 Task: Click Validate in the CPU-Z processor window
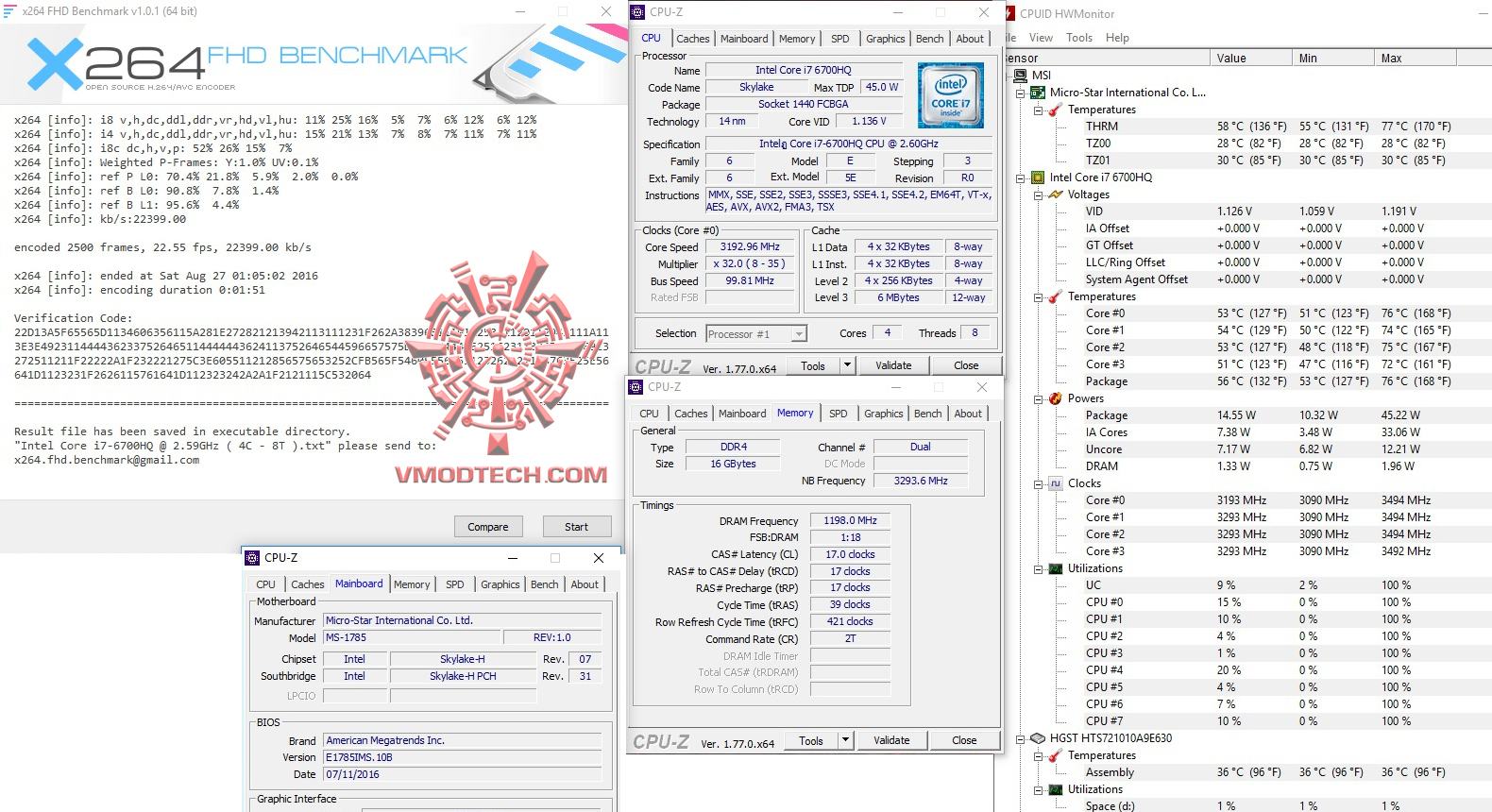pyautogui.click(x=893, y=365)
